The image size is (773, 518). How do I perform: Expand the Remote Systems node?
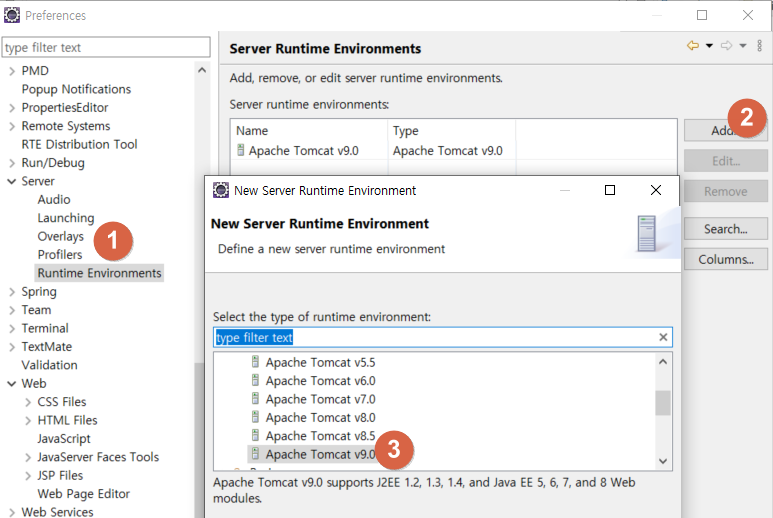point(12,127)
